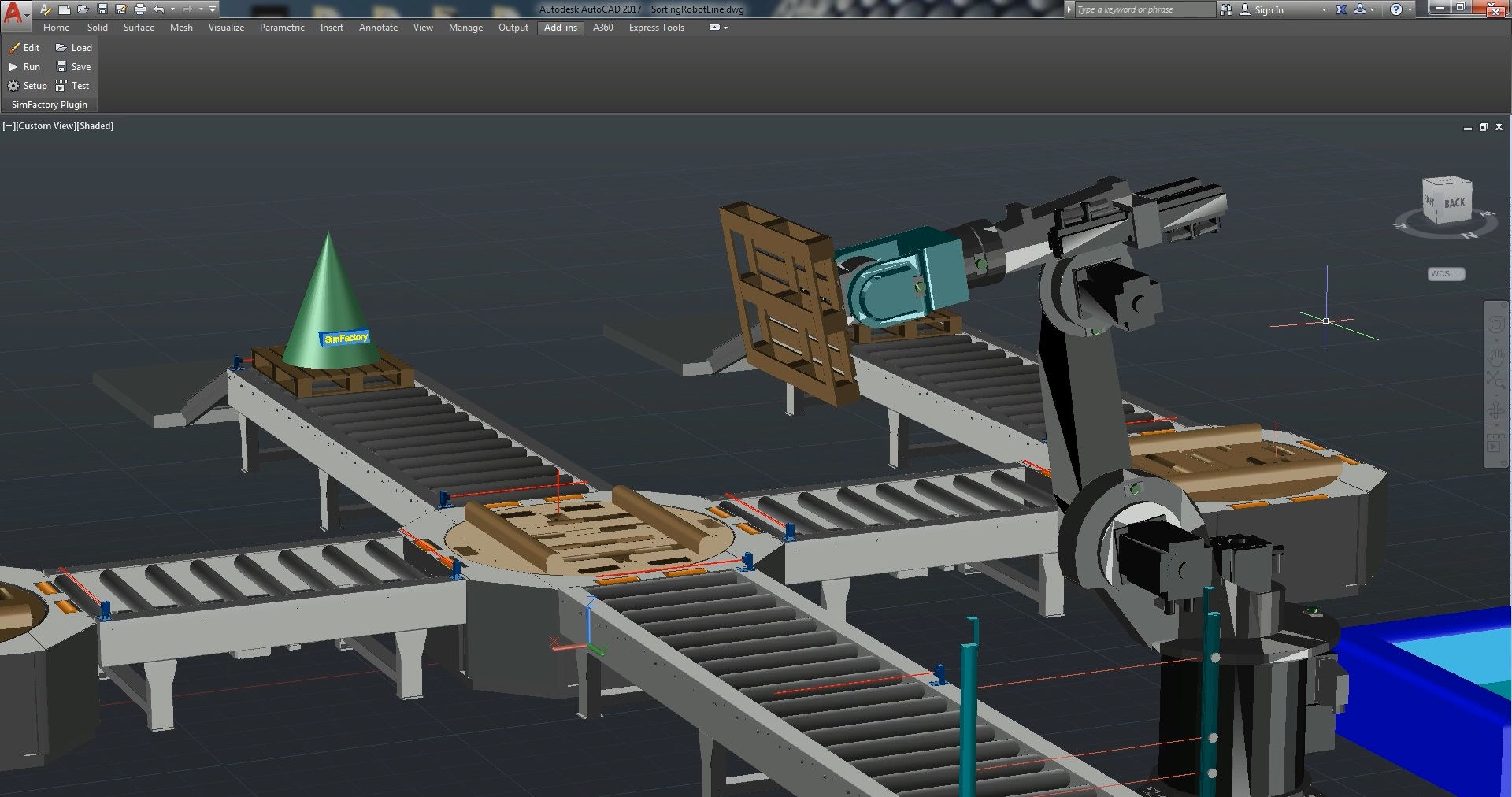This screenshot has width=1512, height=797.
Task: Toggle the ribbon minimize state button
Action: click(714, 28)
